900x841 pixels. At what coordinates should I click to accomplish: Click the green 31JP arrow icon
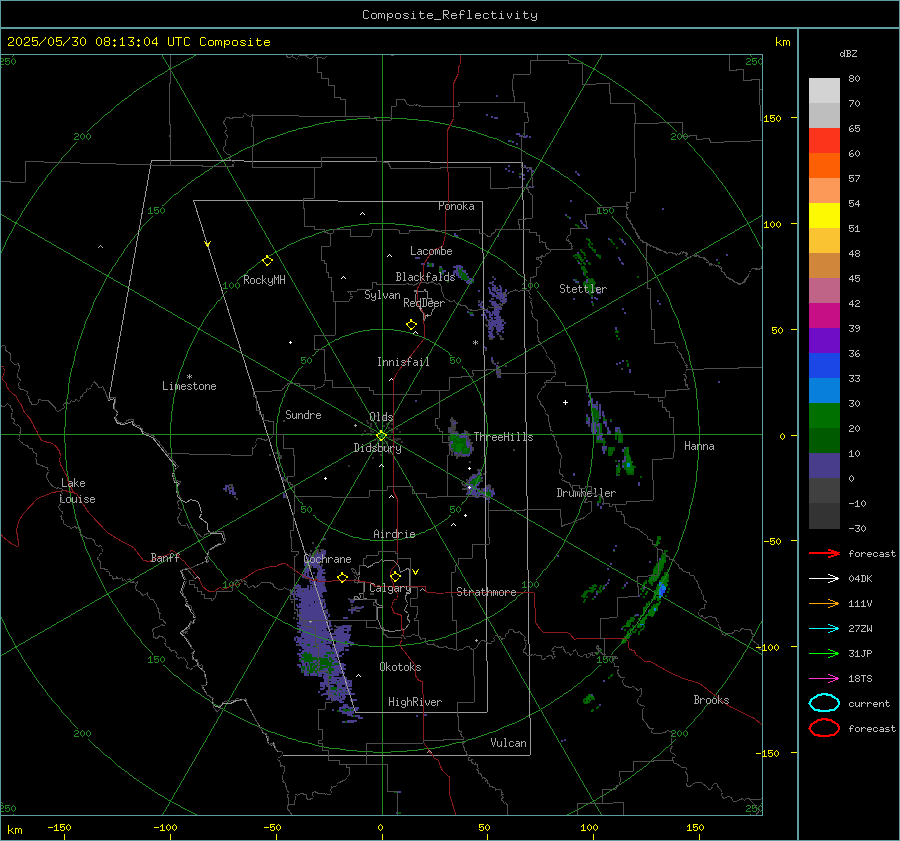[824, 653]
